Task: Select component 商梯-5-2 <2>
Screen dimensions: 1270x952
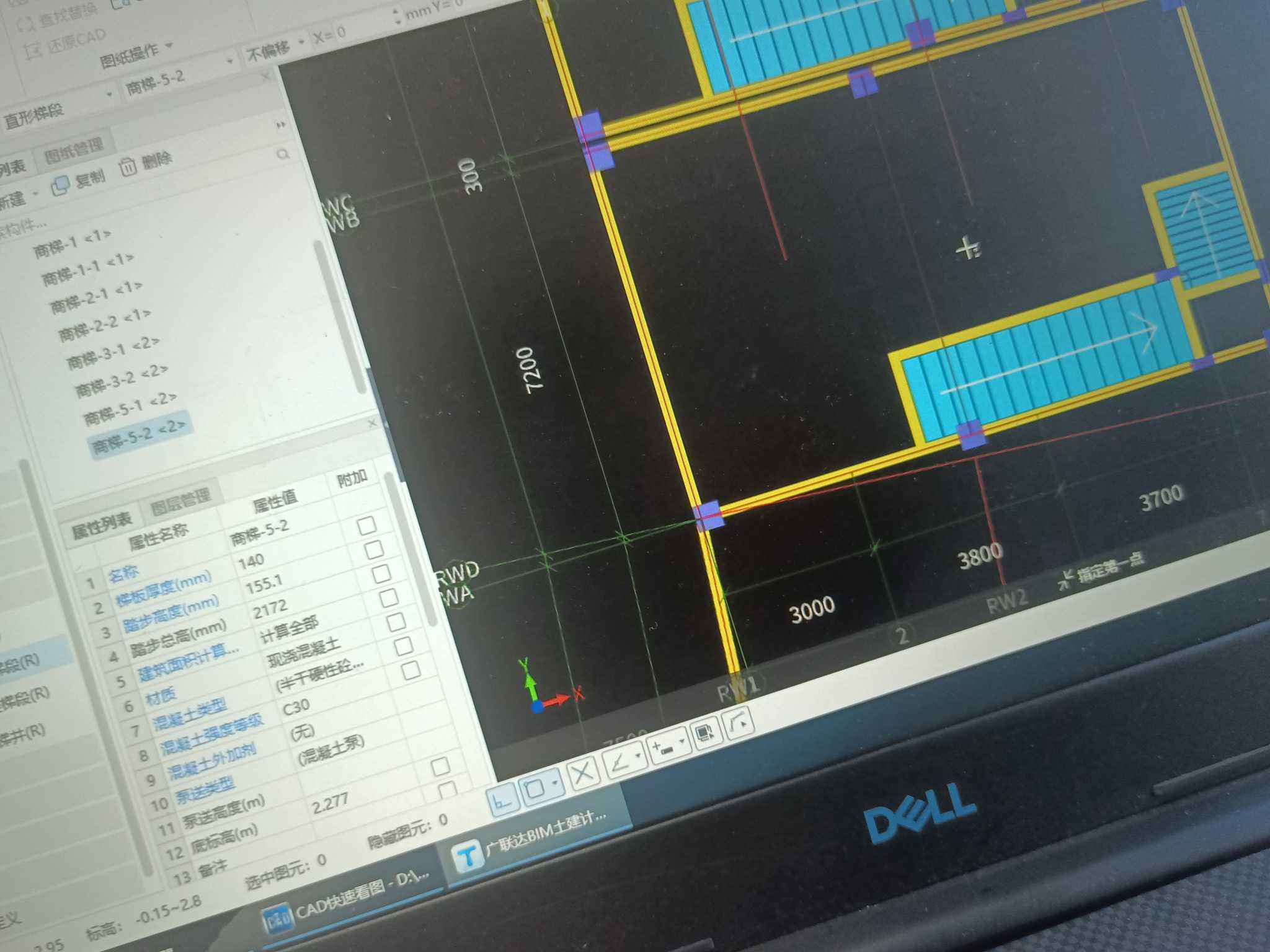Action: [140, 436]
